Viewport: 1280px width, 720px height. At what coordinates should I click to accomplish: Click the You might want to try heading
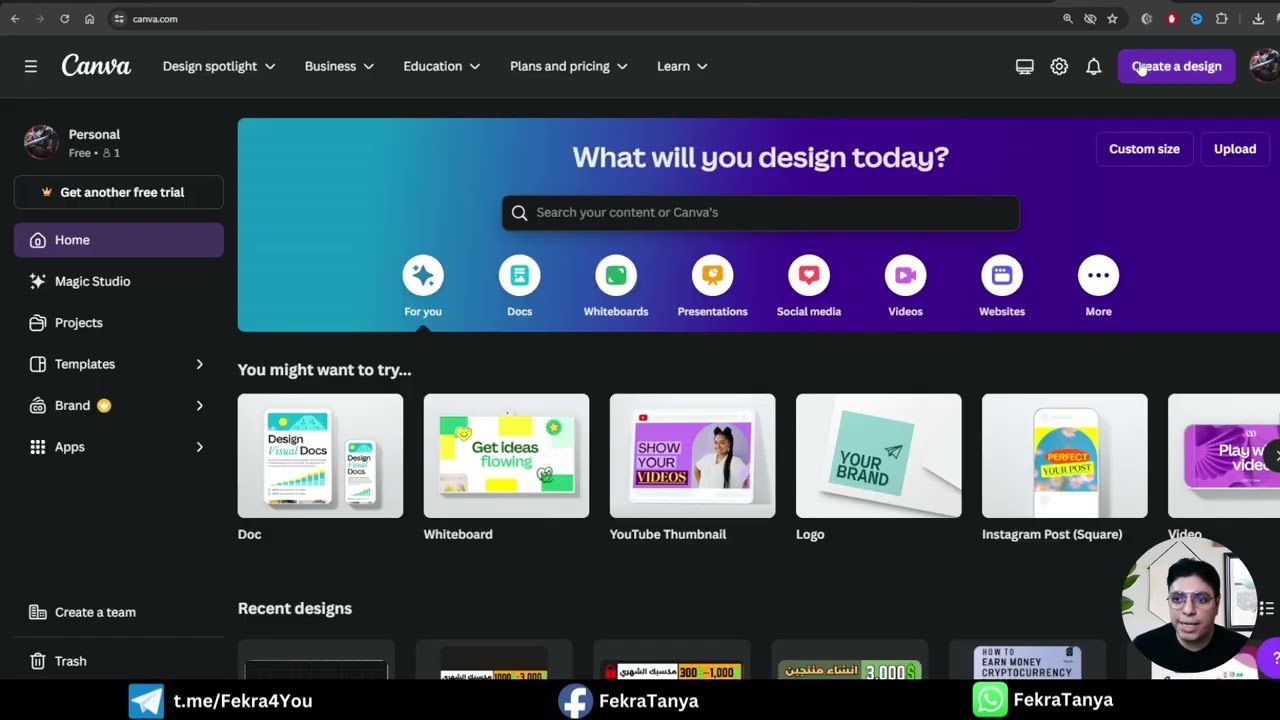(324, 370)
